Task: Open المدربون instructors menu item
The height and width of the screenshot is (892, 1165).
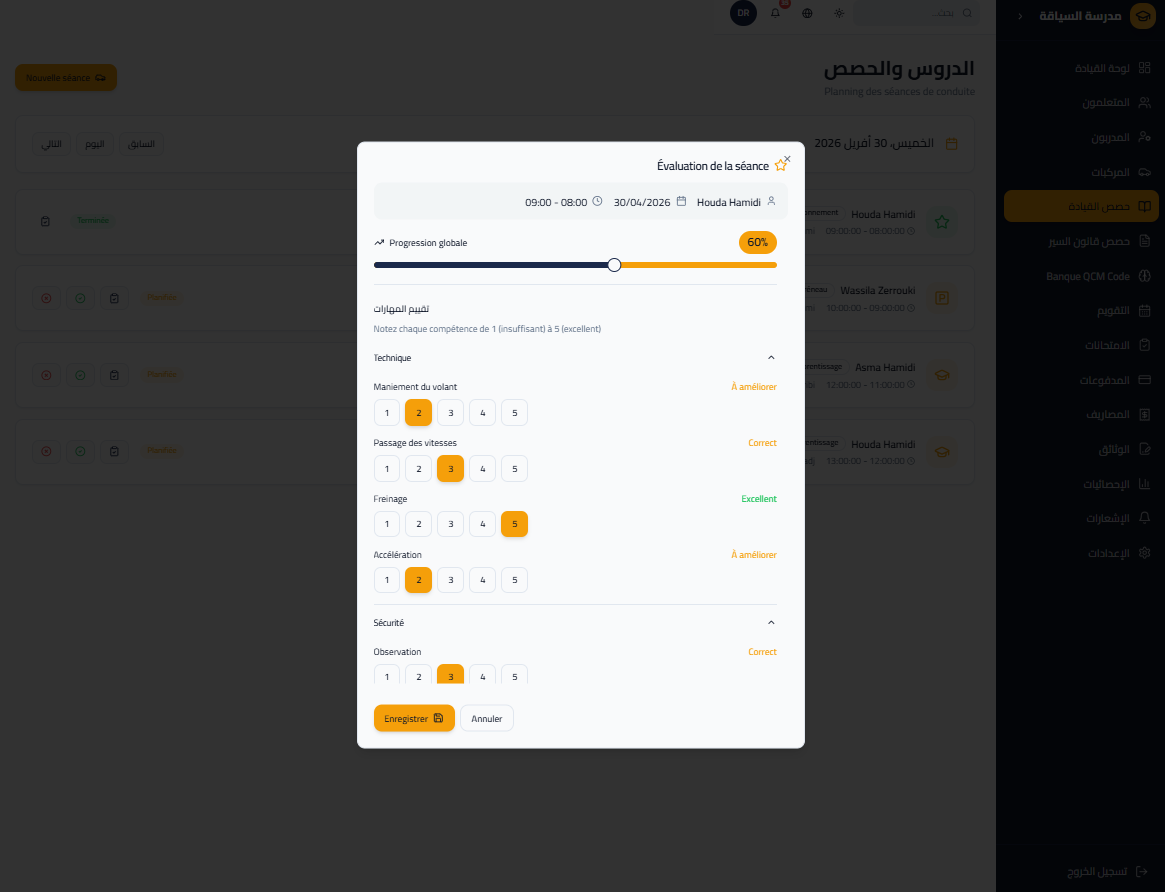Action: point(1081,137)
